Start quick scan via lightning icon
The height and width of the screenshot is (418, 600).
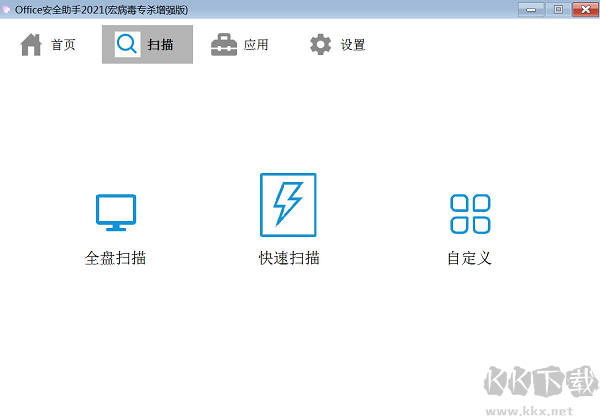[x=288, y=205]
